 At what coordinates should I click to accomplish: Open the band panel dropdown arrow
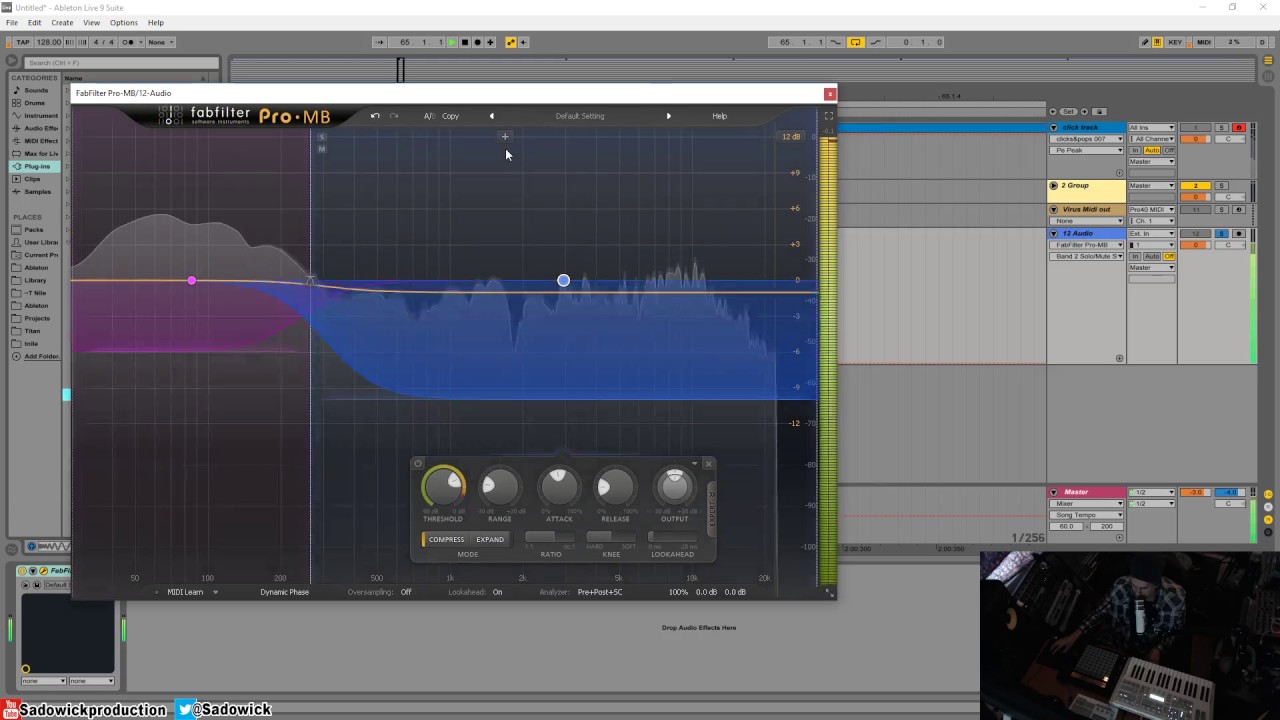[x=694, y=463]
